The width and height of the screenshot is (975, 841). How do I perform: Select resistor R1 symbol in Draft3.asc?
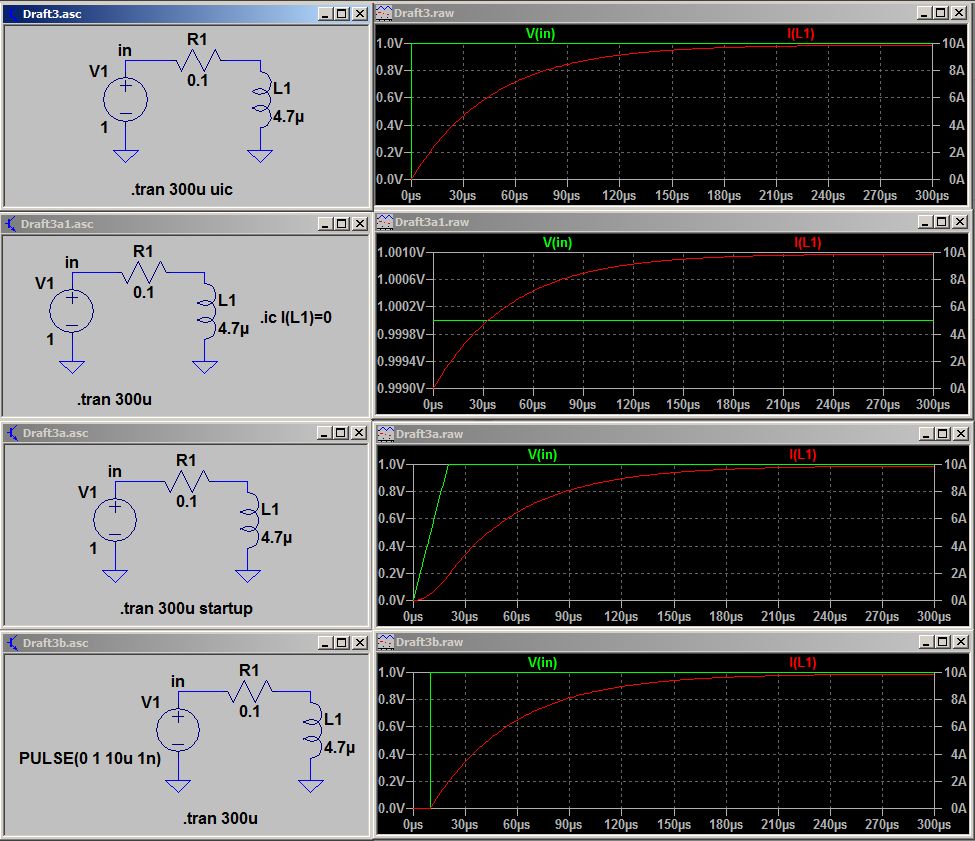(x=198, y=60)
